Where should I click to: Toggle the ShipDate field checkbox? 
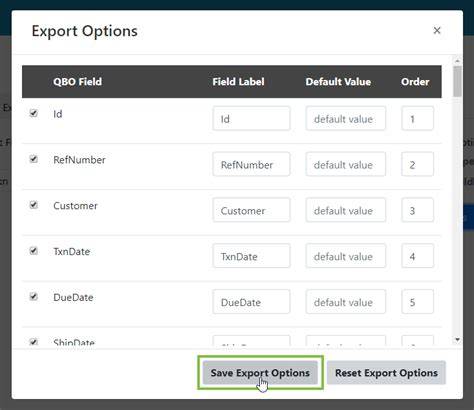(34, 342)
